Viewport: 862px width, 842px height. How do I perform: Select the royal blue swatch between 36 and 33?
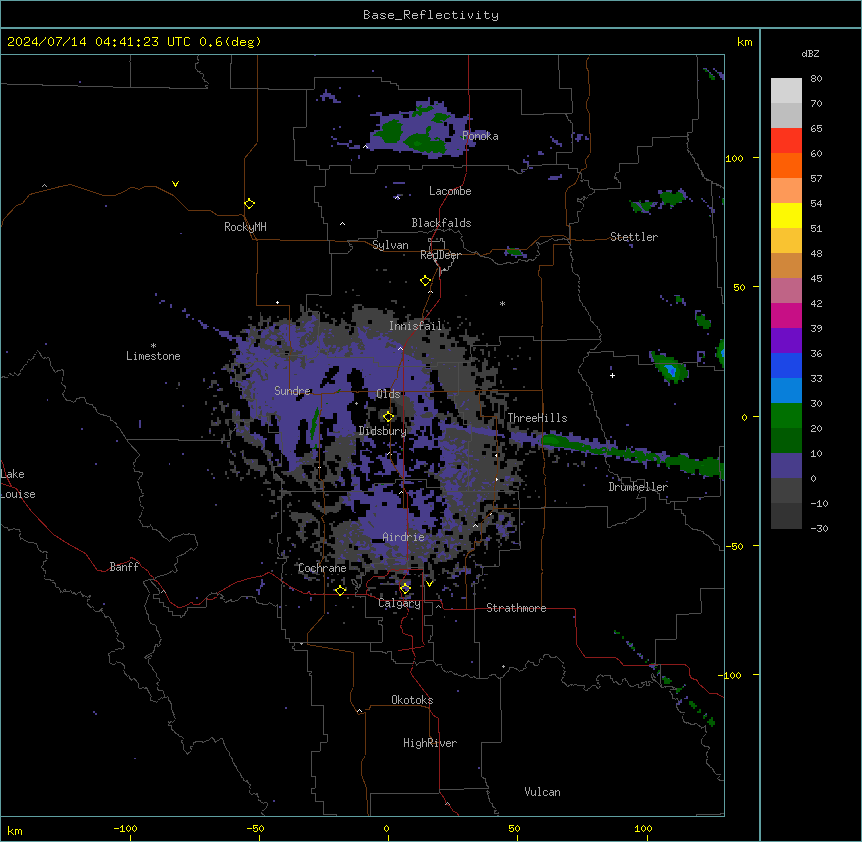pos(786,365)
